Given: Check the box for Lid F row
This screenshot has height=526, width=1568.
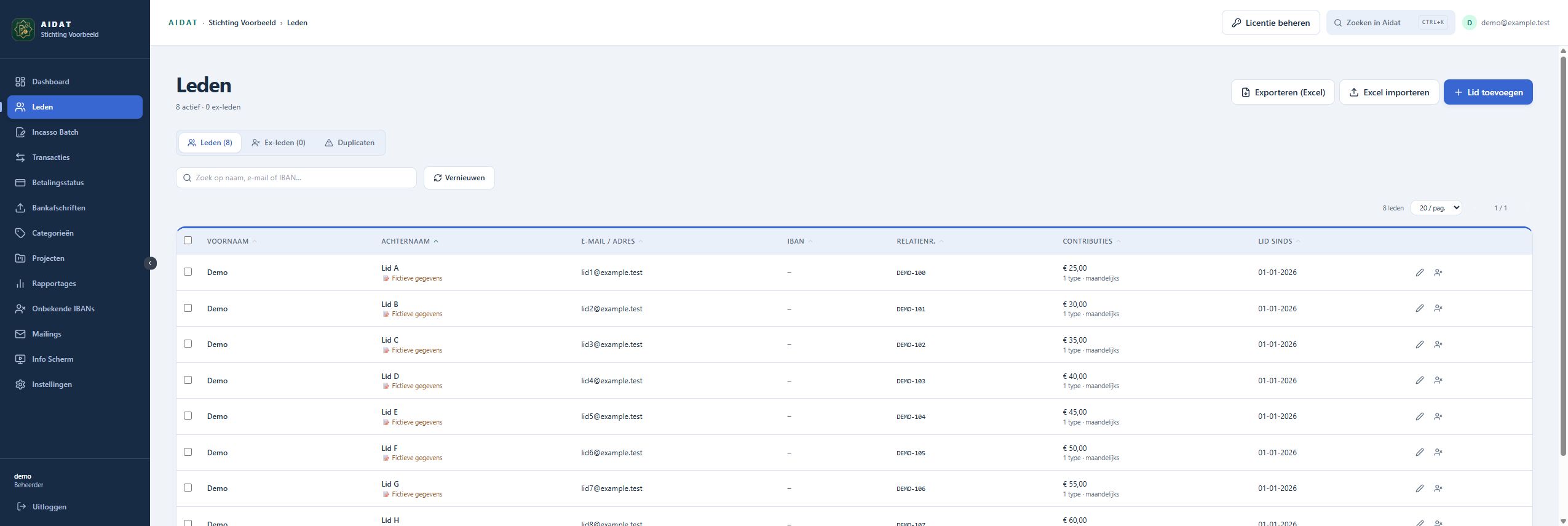Looking at the screenshot, I should [188, 452].
